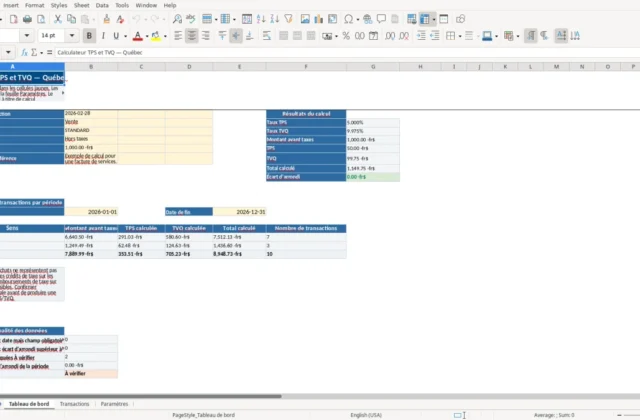The height and width of the screenshot is (420, 640).
Task: Insert special character omega icon
Action: pos(349,19)
